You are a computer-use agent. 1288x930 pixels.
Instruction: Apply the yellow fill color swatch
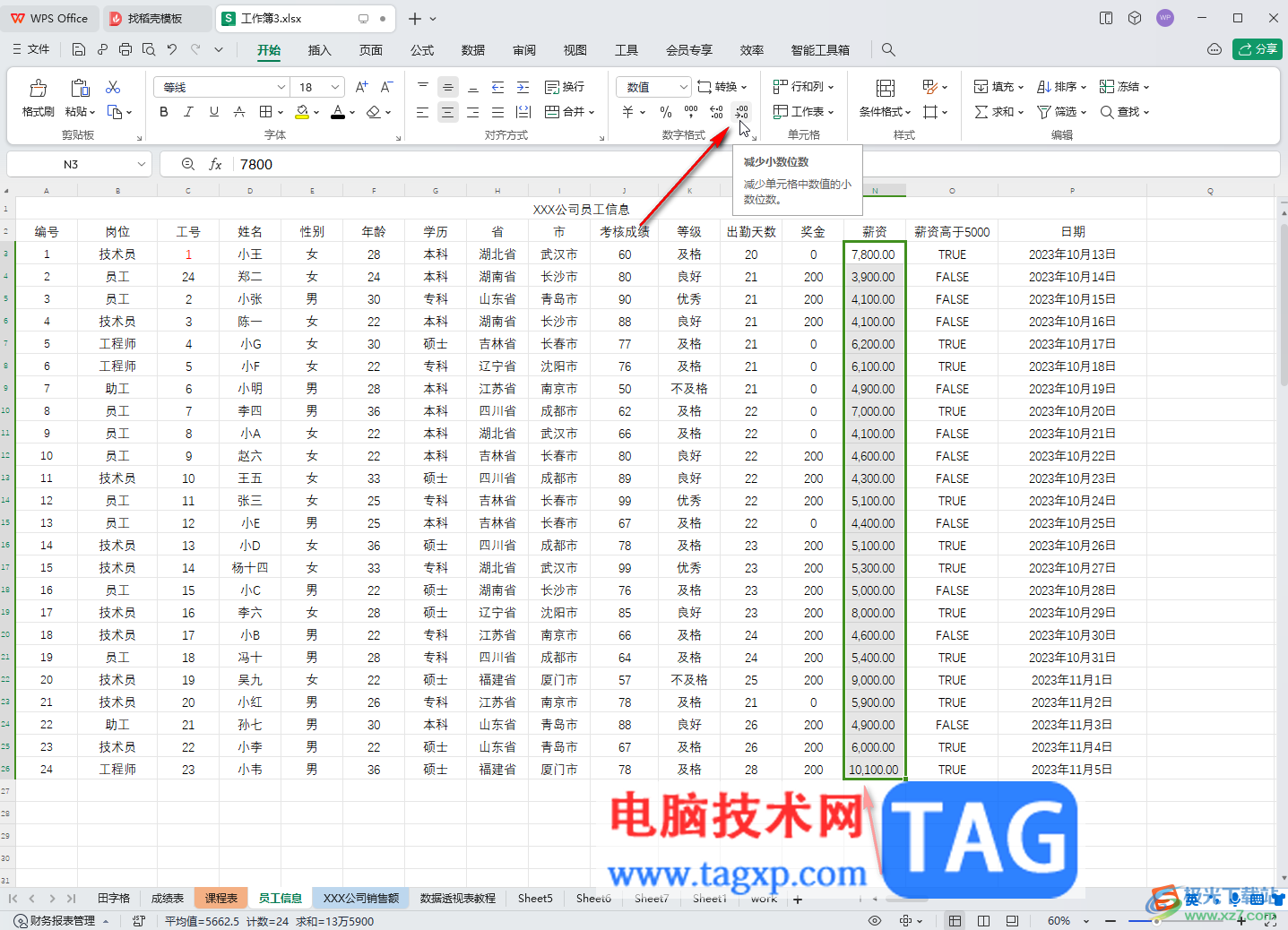pos(302,112)
